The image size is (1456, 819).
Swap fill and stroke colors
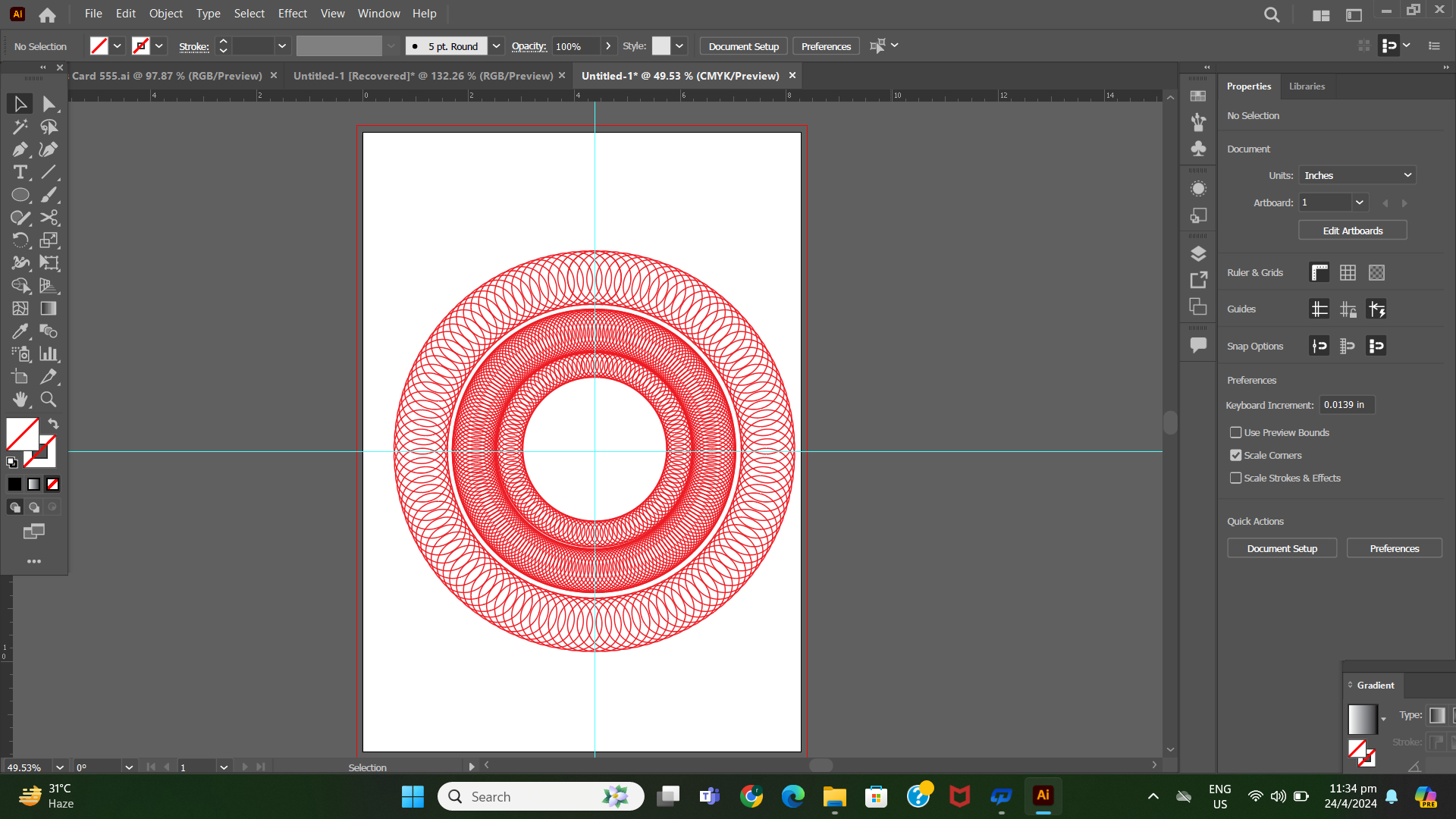[x=53, y=424]
